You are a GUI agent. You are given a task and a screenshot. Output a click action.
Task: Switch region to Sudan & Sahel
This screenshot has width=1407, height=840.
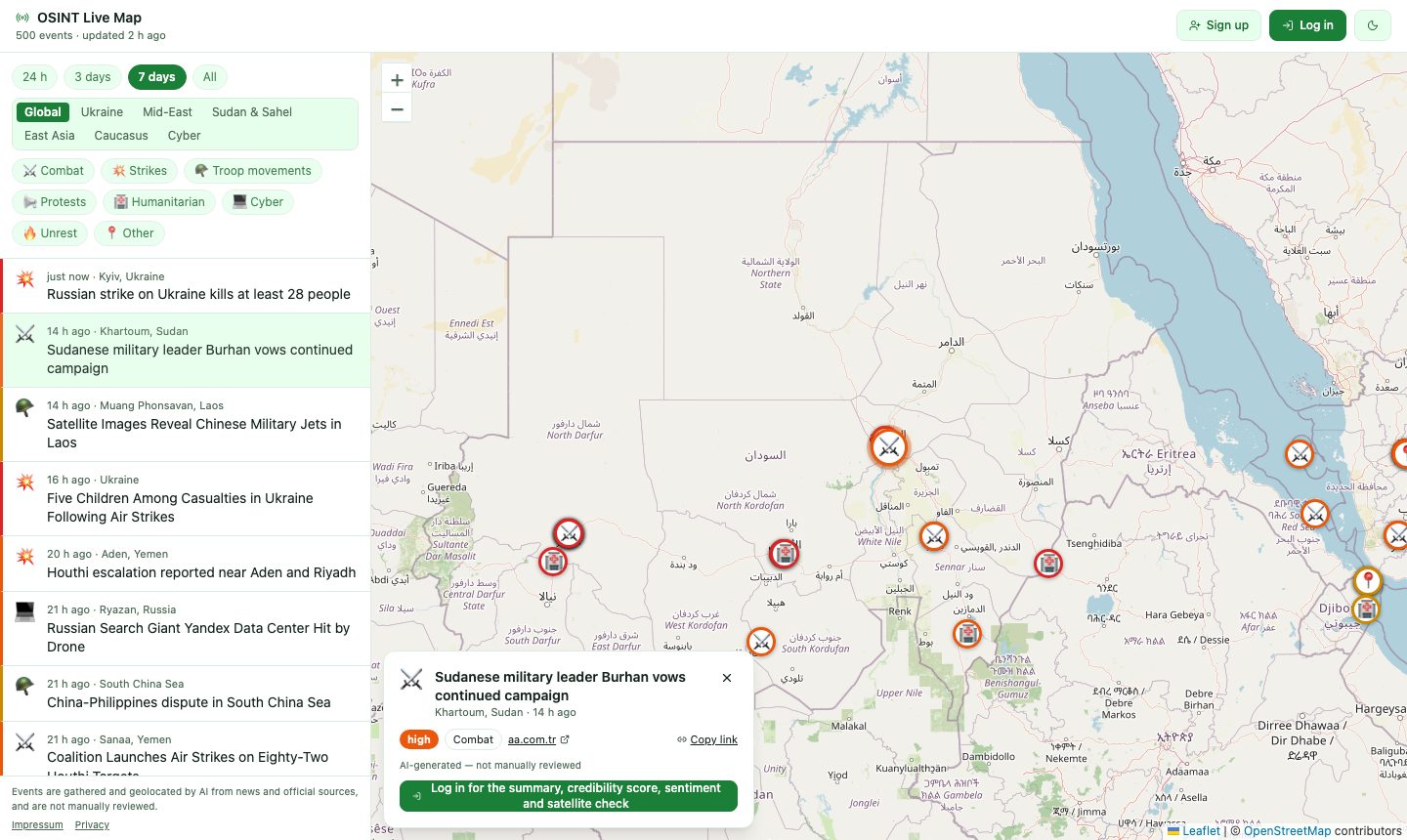(x=252, y=112)
